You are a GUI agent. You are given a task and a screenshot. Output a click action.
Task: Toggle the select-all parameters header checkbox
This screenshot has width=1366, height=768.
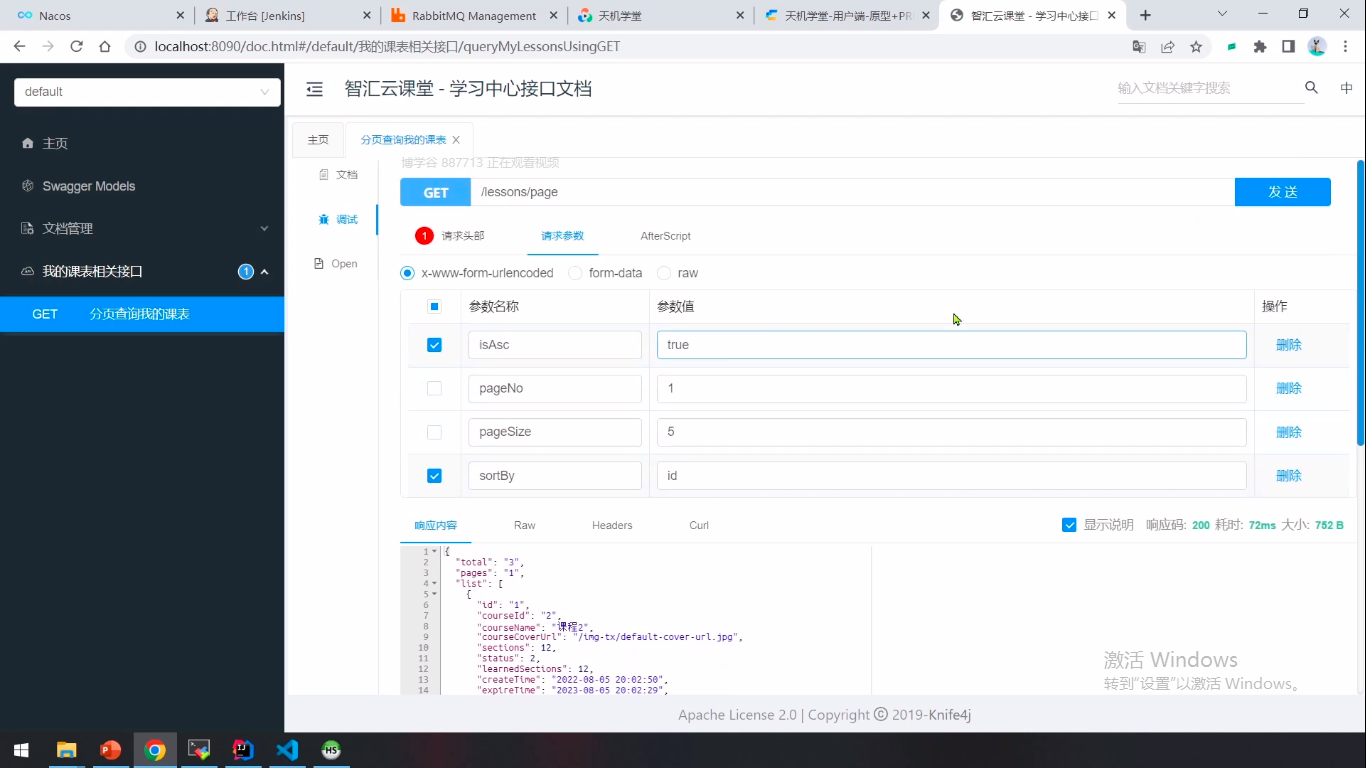434,307
